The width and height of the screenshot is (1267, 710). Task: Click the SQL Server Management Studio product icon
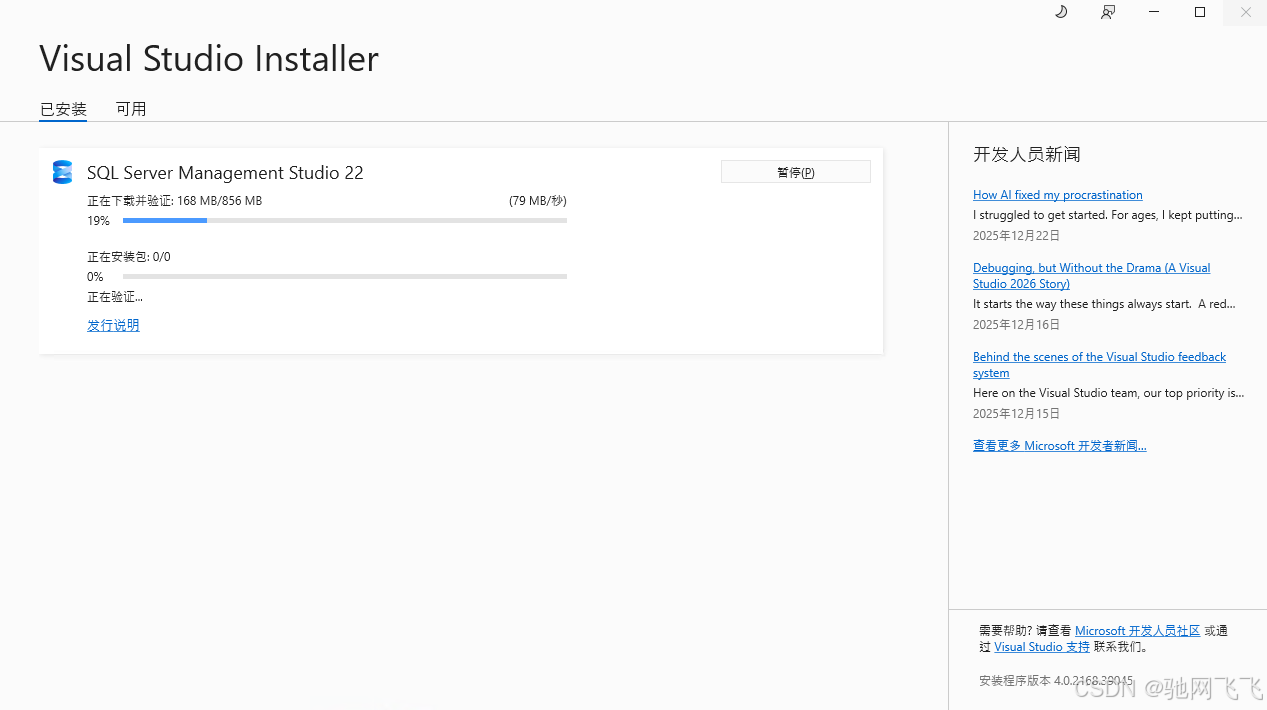pyautogui.click(x=63, y=172)
